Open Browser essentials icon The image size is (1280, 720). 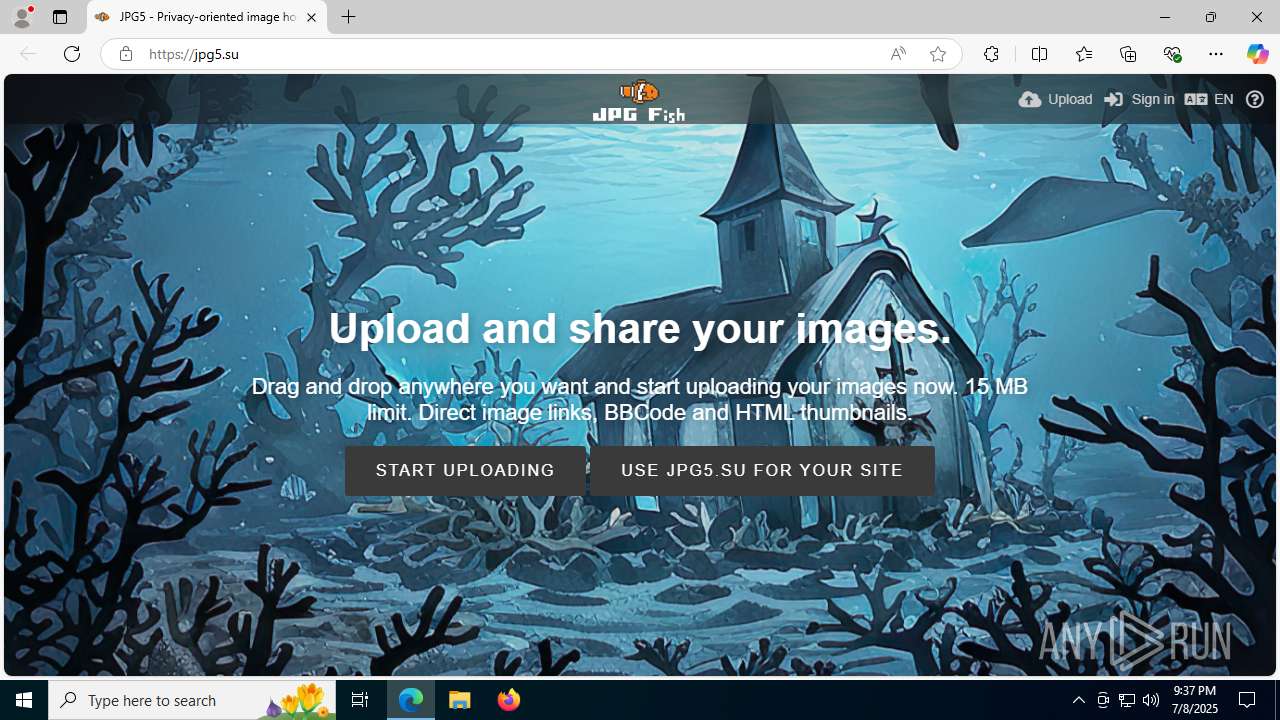[1172, 54]
